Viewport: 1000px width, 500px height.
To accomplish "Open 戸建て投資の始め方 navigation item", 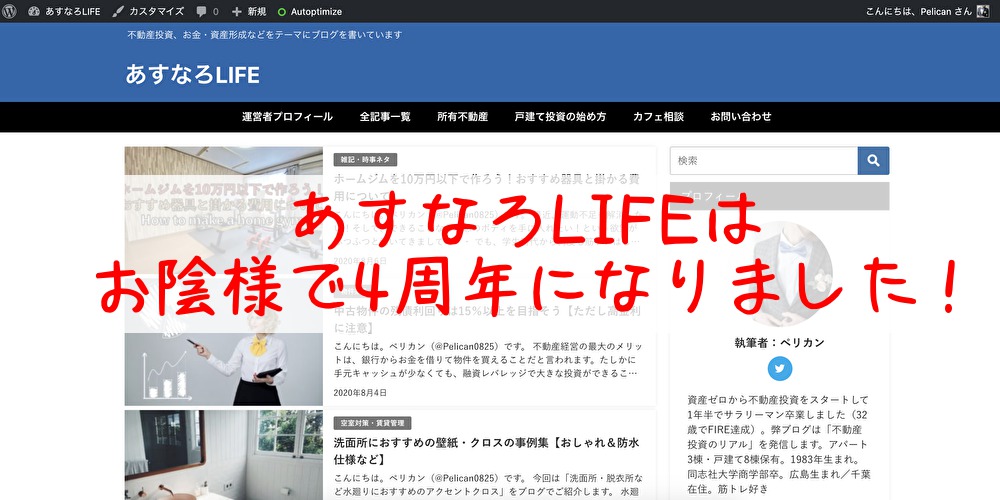I will click(561, 117).
